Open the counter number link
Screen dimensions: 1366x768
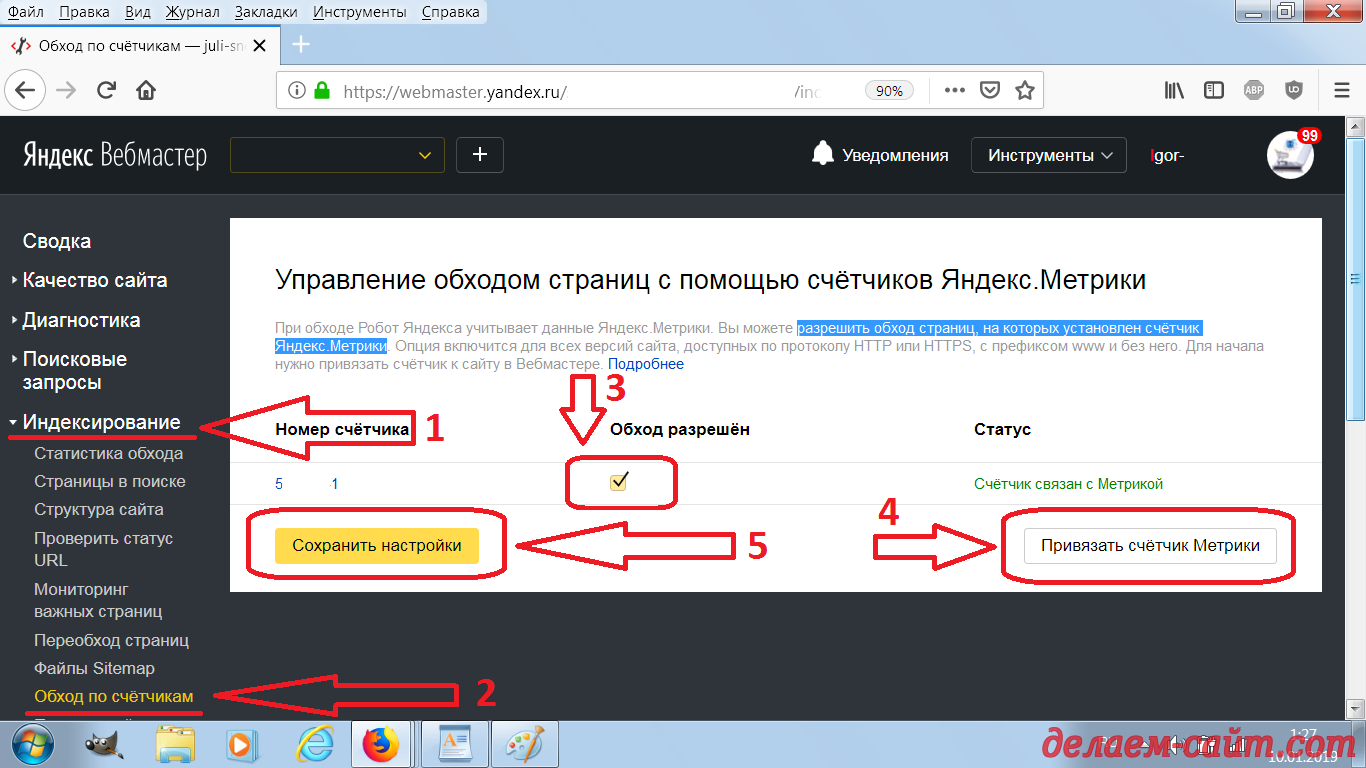tap(307, 484)
